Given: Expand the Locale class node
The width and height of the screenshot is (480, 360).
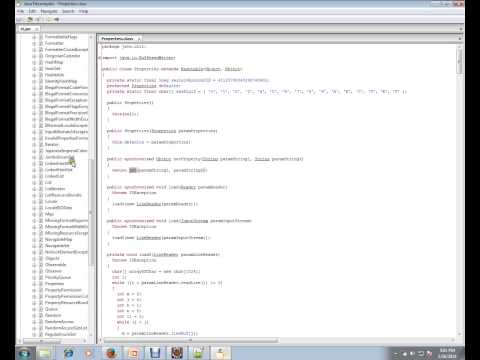Looking at the screenshot, I should coord(34,201).
